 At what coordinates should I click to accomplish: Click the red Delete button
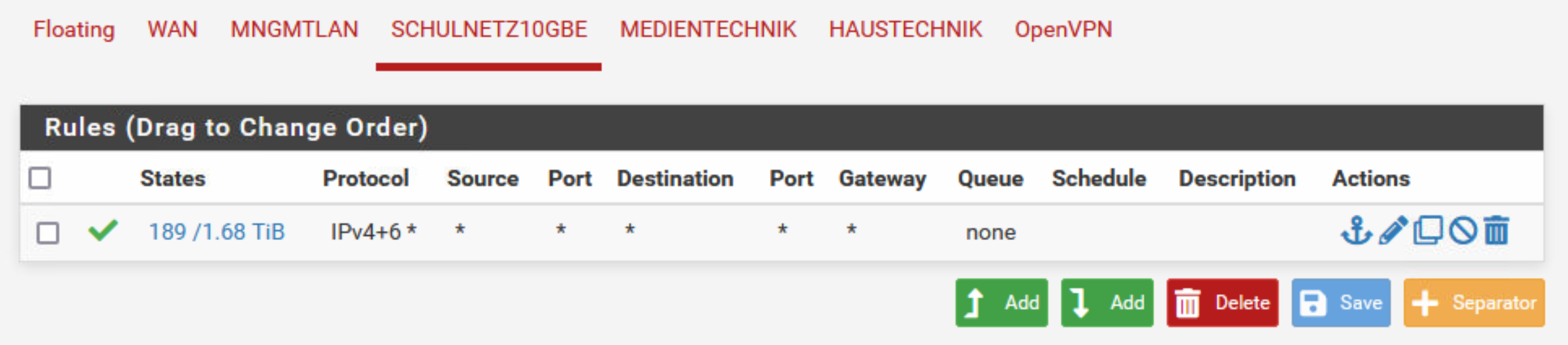coord(1223,303)
